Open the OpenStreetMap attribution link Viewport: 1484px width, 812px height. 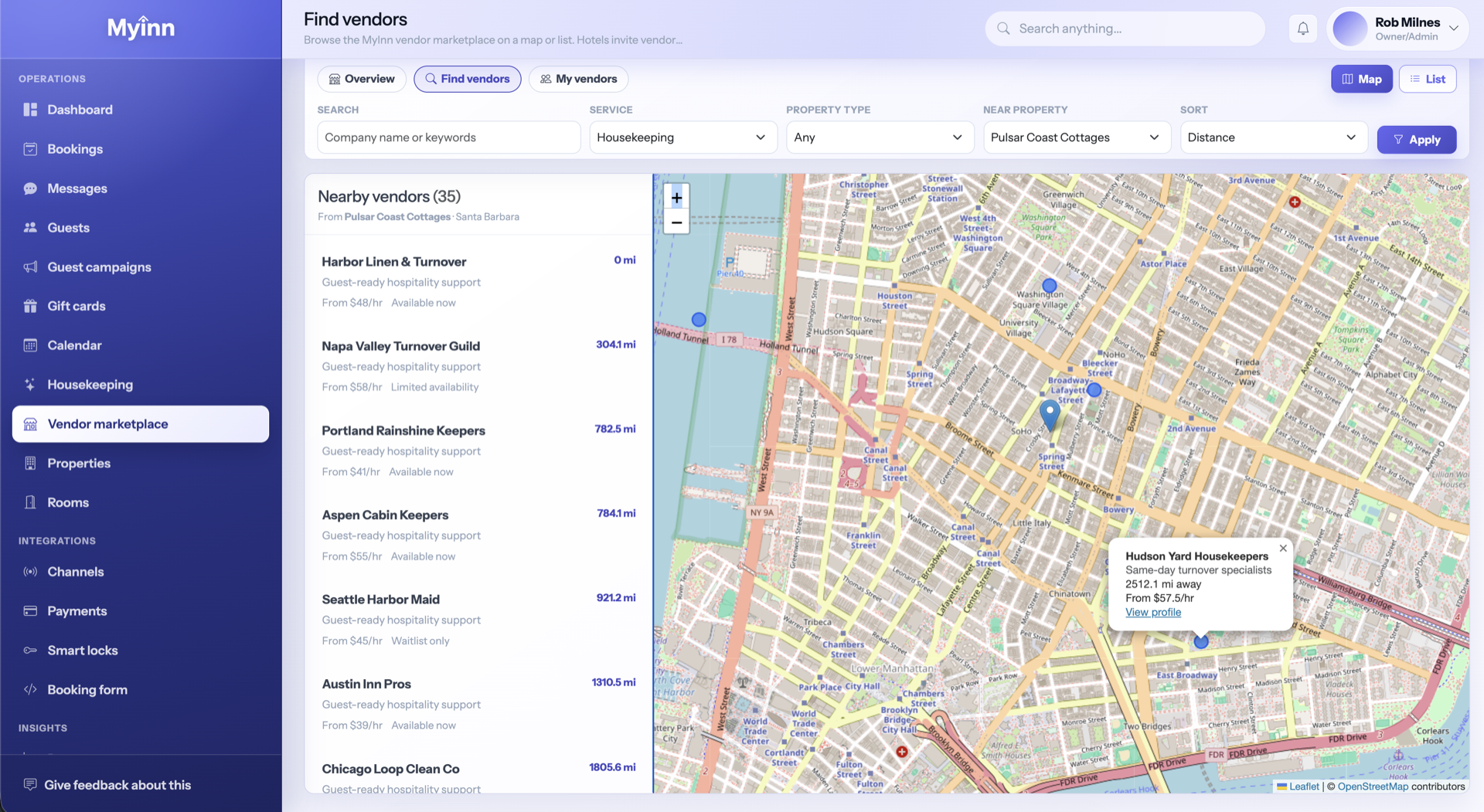point(1373,787)
